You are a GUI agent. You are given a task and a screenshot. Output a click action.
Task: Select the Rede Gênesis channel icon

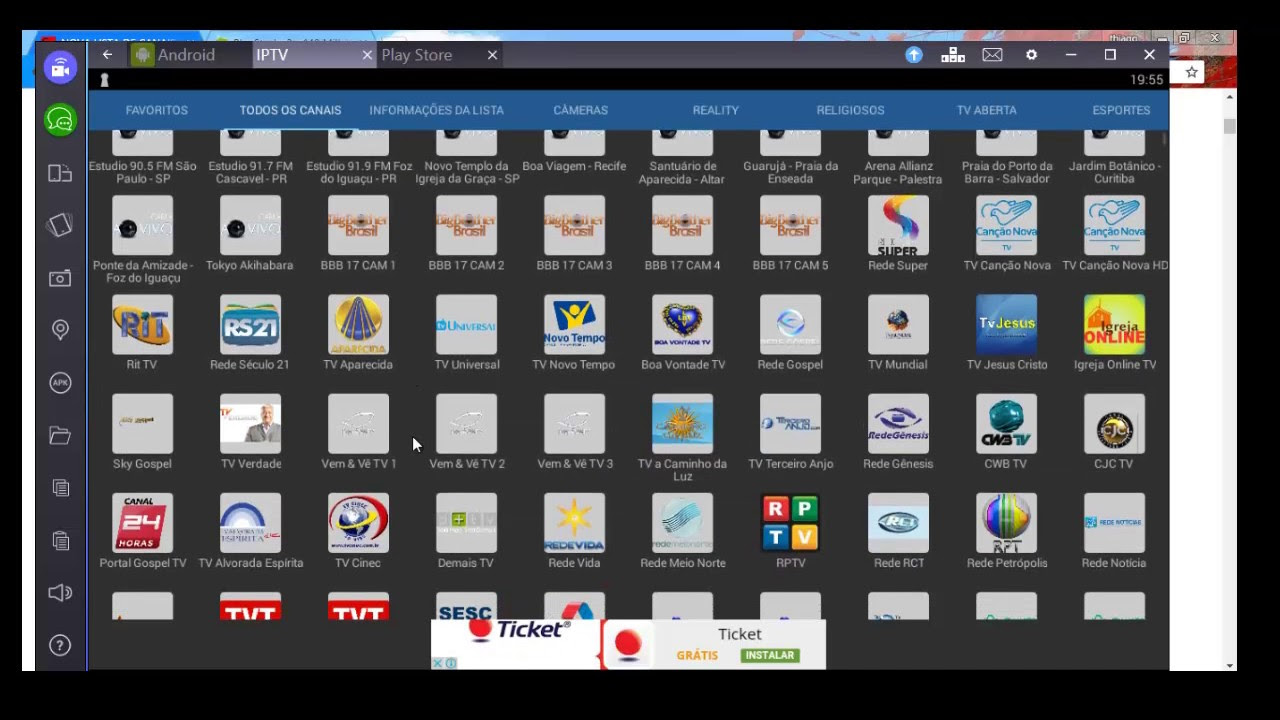pyautogui.click(x=898, y=424)
